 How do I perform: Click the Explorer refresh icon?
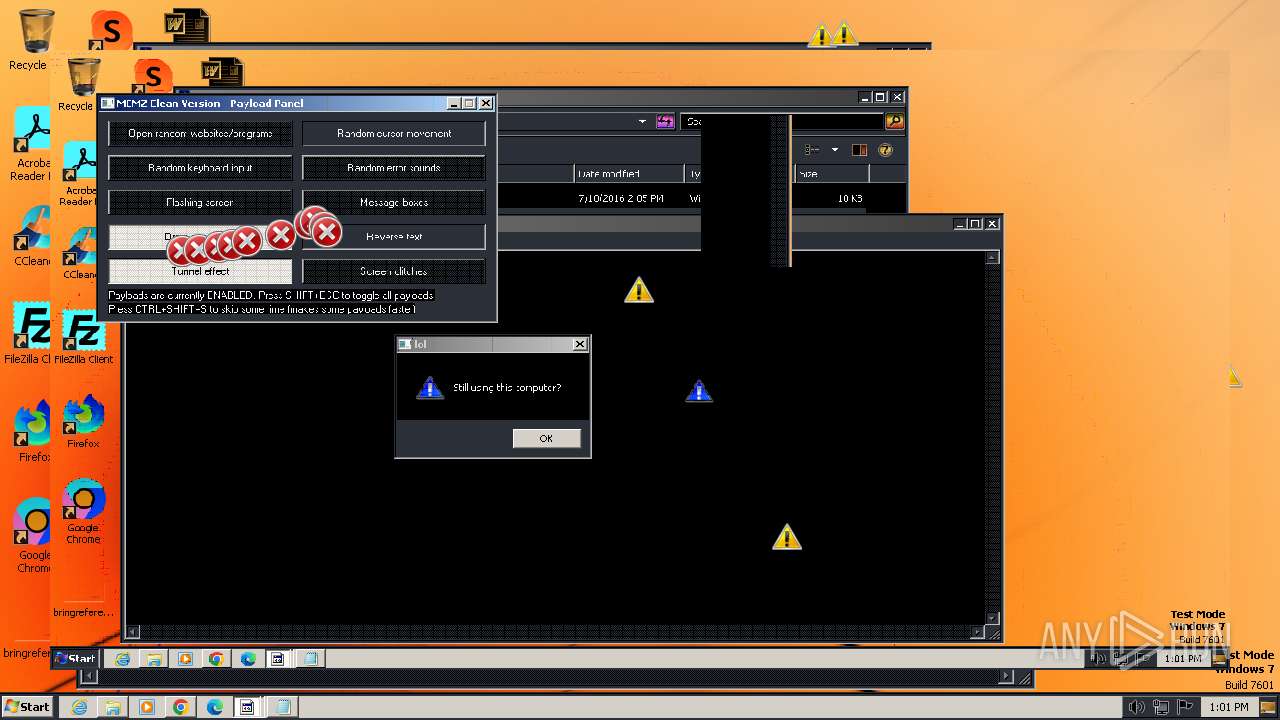coord(665,122)
